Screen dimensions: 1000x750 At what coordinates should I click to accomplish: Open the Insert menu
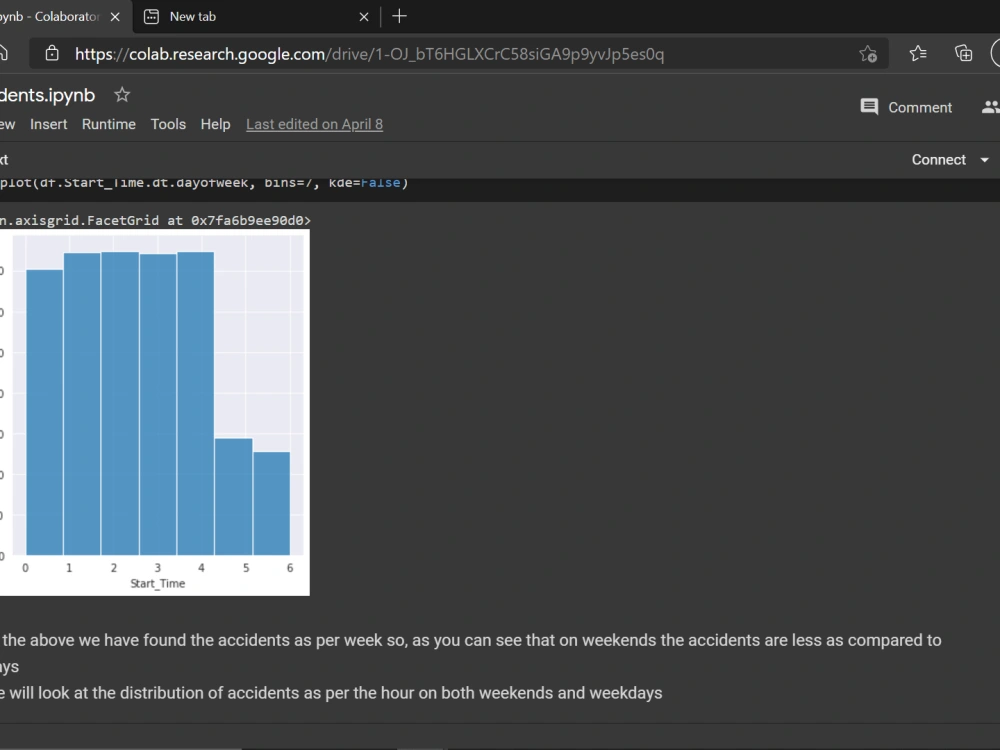coord(48,124)
